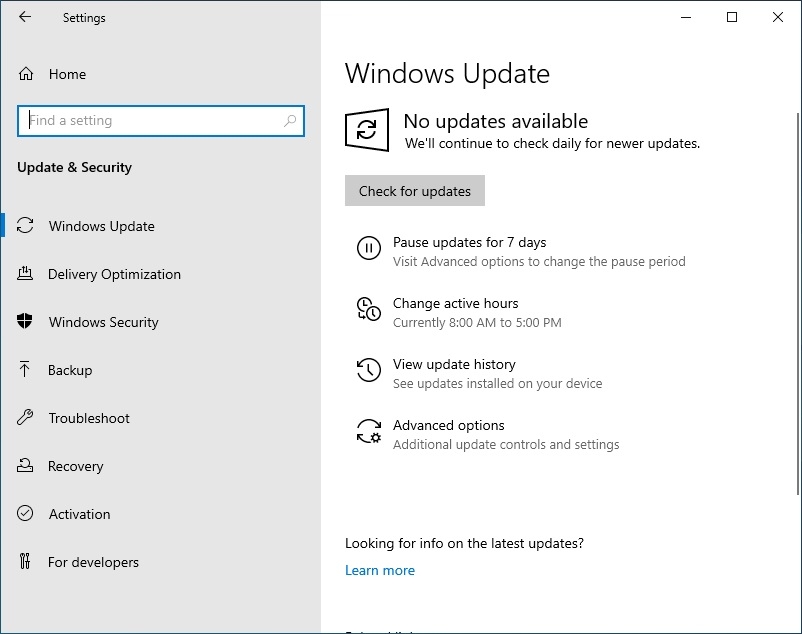Click the large Windows Update refresh emblem

tap(367, 130)
